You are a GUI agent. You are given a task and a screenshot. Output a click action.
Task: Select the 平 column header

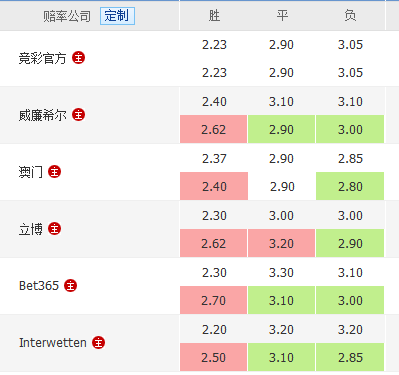pyautogui.click(x=282, y=15)
